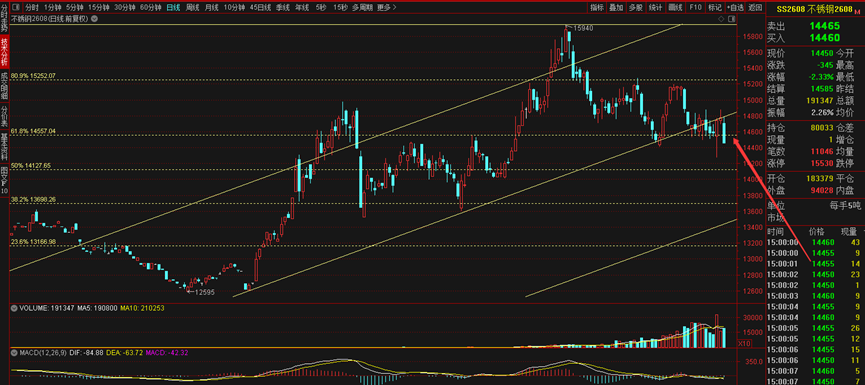The width and height of the screenshot is (865, 385).
Task: Toggle the right side panel icon above chart
Action: pyautogui.click(x=731, y=19)
